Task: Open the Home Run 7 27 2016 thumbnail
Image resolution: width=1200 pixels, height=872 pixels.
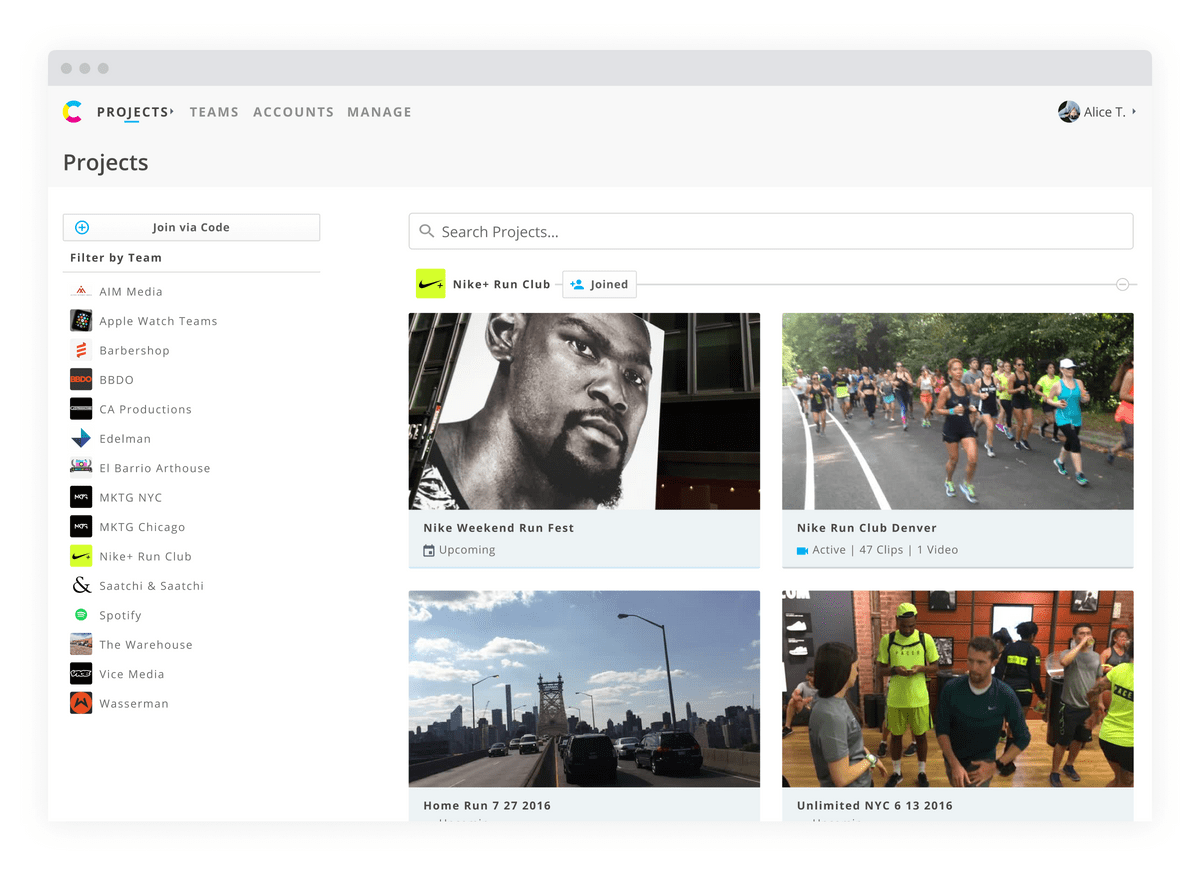Action: [584, 689]
